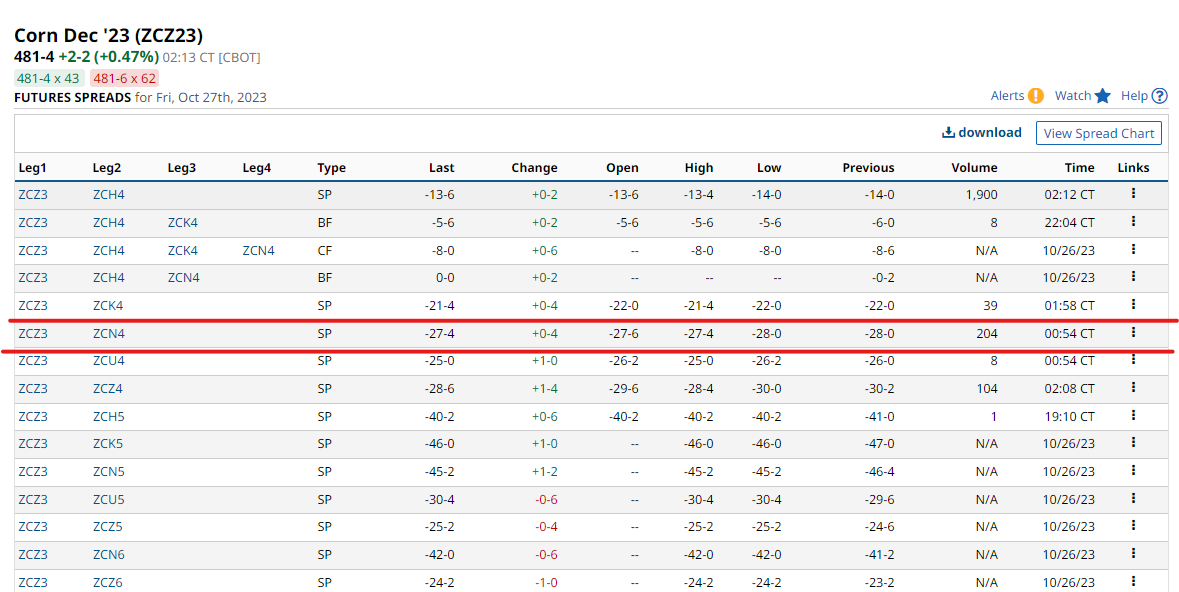Image resolution: width=1179 pixels, height=592 pixels.
Task: Click the download link with arrow icon
Action: [x=981, y=132]
